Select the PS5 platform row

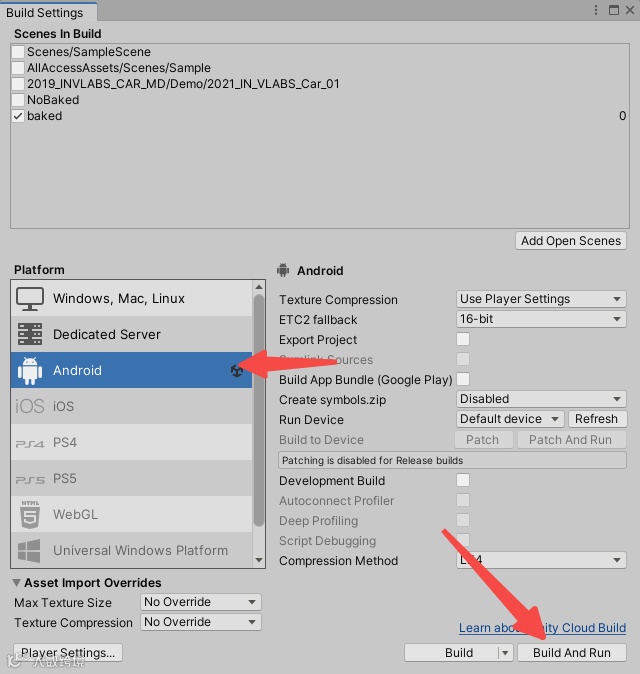[132, 478]
